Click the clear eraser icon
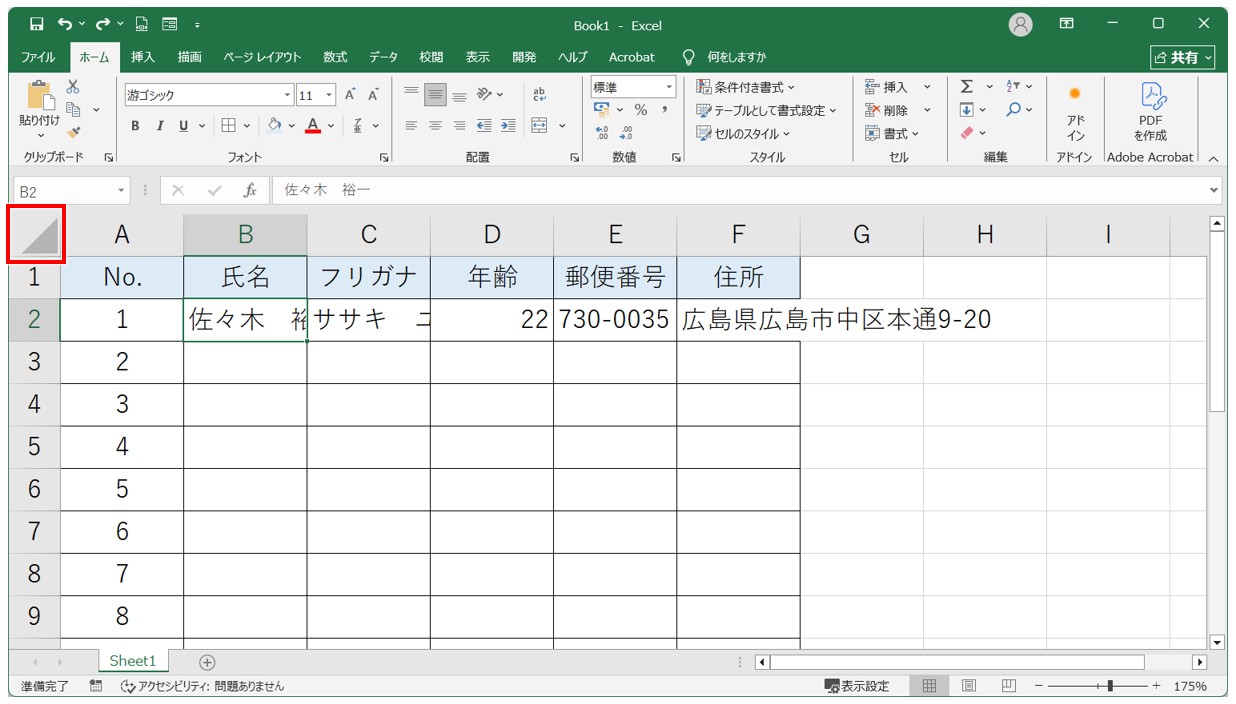This screenshot has height=704, width=1236. tap(967, 133)
